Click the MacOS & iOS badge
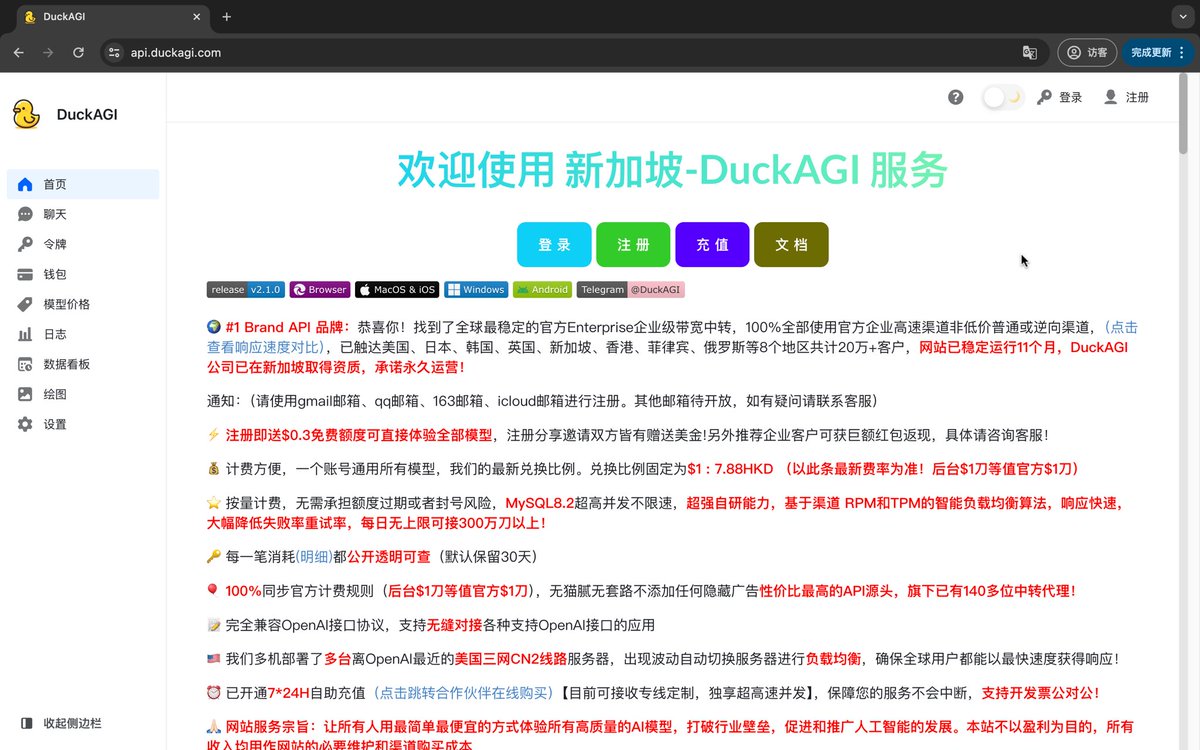The height and width of the screenshot is (750, 1200). 397,290
